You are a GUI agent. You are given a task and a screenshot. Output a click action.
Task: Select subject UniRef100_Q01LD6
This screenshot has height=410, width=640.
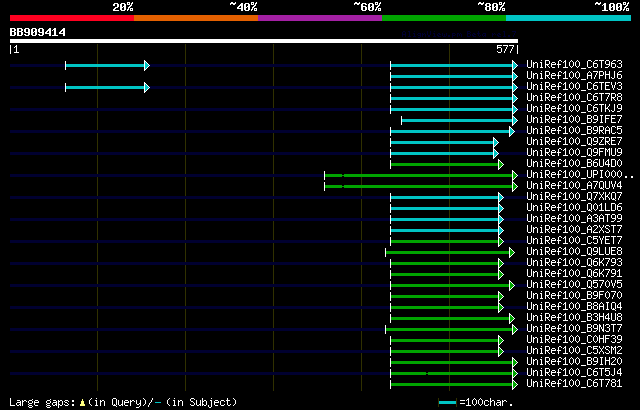point(574,208)
